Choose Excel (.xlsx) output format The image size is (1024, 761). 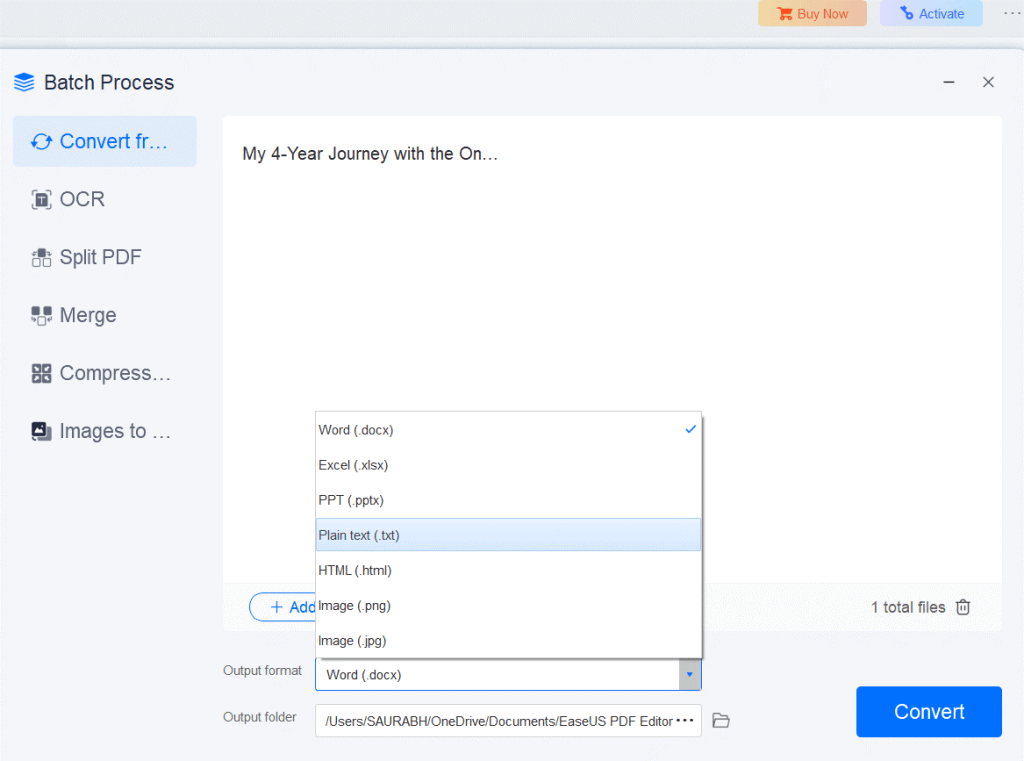(x=508, y=465)
